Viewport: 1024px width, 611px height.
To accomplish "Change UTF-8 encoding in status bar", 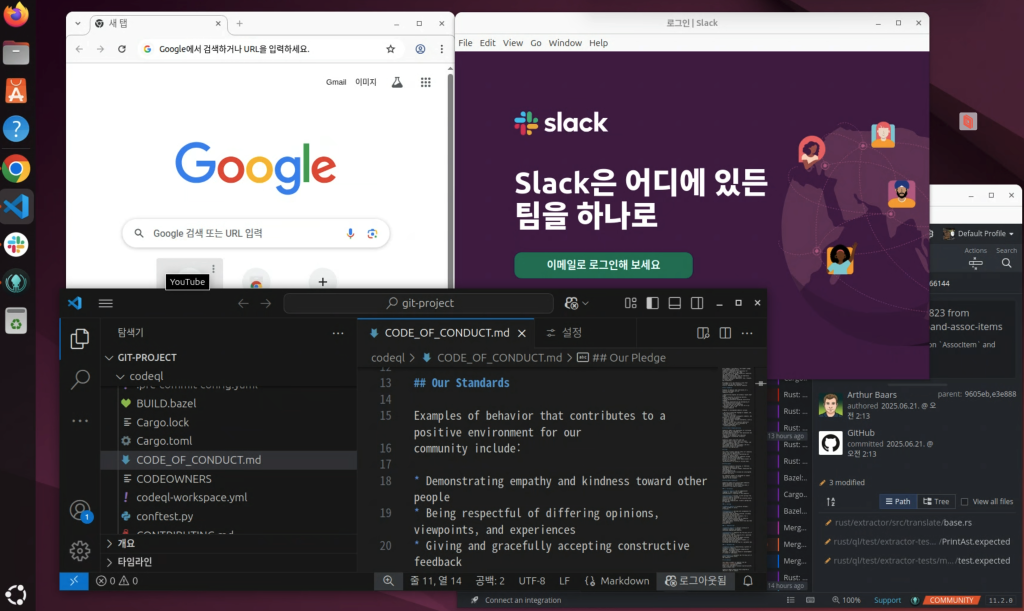I will click(532, 580).
